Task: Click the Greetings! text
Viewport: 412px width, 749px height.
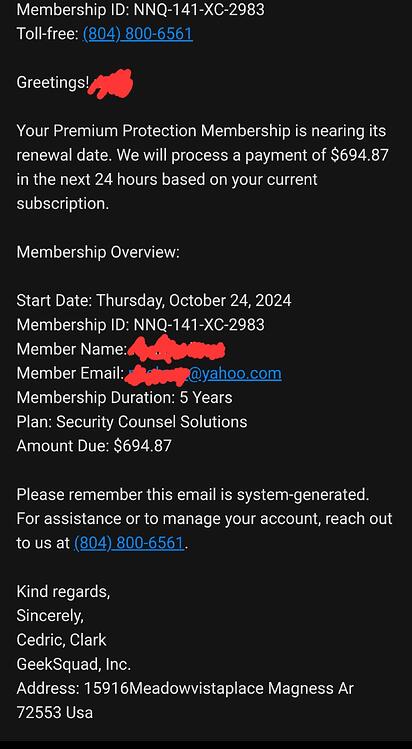Action: coord(53,82)
